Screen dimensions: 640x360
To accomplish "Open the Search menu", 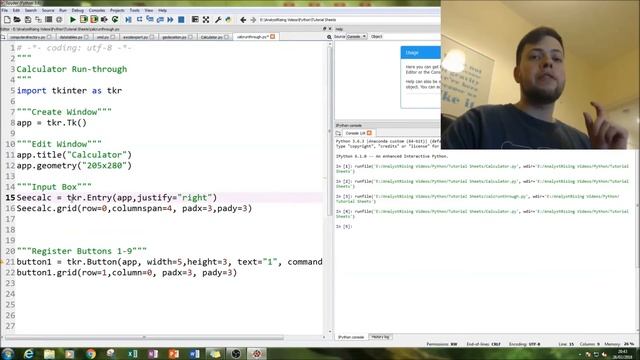I will click(31, 10).
